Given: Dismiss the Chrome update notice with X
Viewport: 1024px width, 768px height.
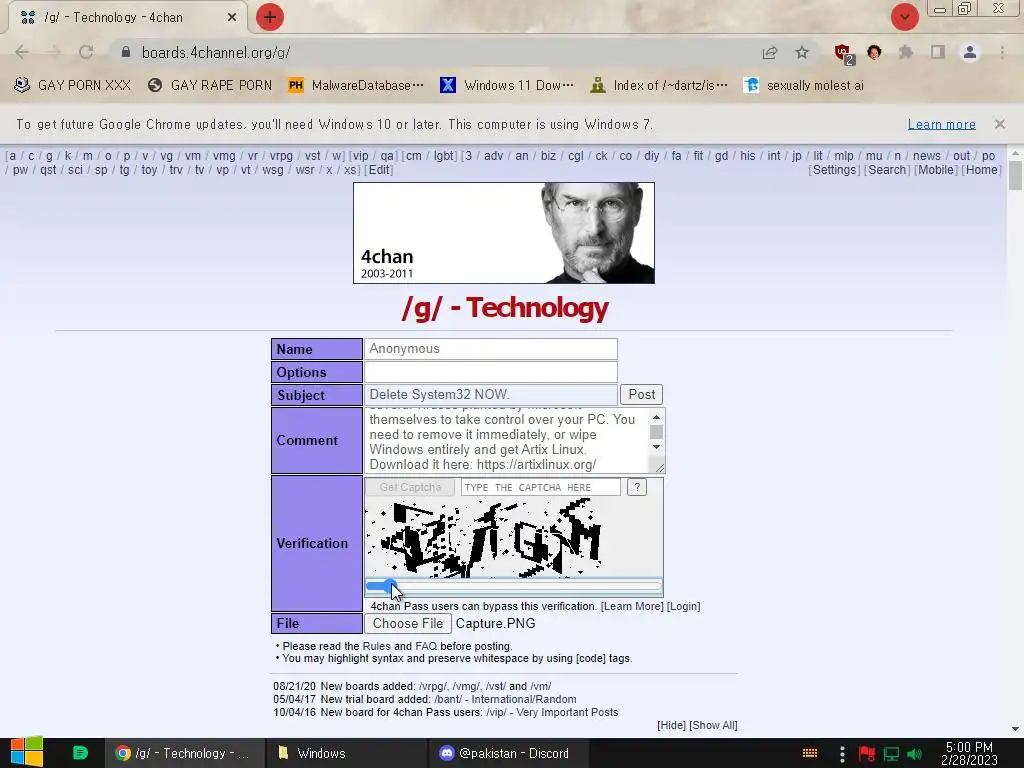Looking at the screenshot, I should (1000, 124).
